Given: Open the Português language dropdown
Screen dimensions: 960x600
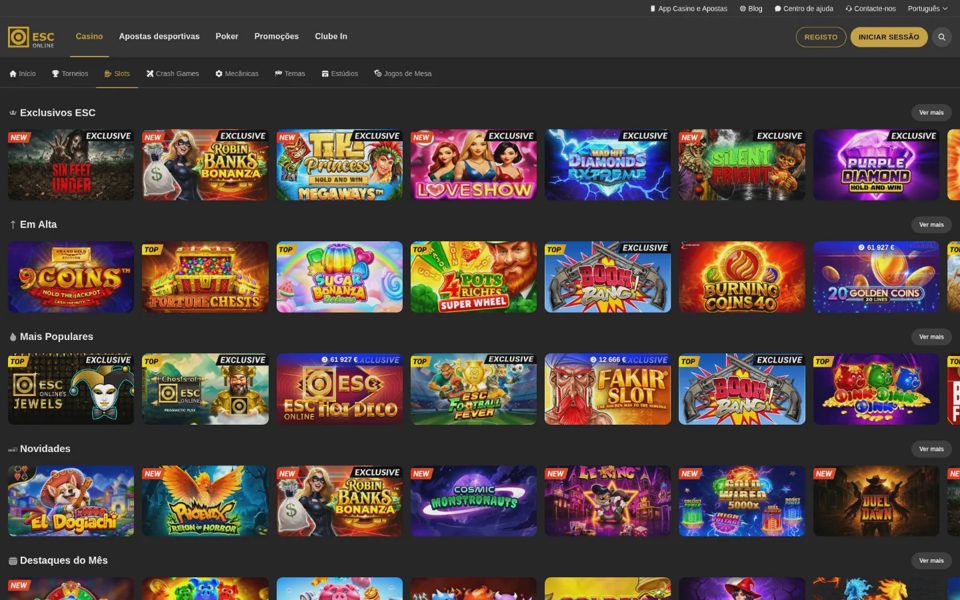Looking at the screenshot, I should coord(928,9).
